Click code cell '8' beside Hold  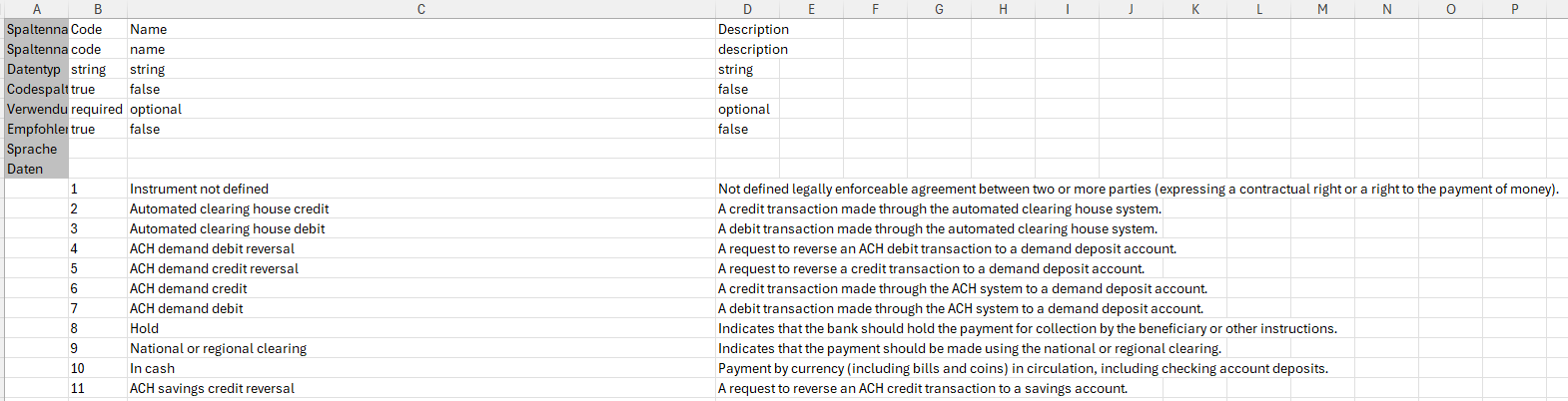point(98,328)
